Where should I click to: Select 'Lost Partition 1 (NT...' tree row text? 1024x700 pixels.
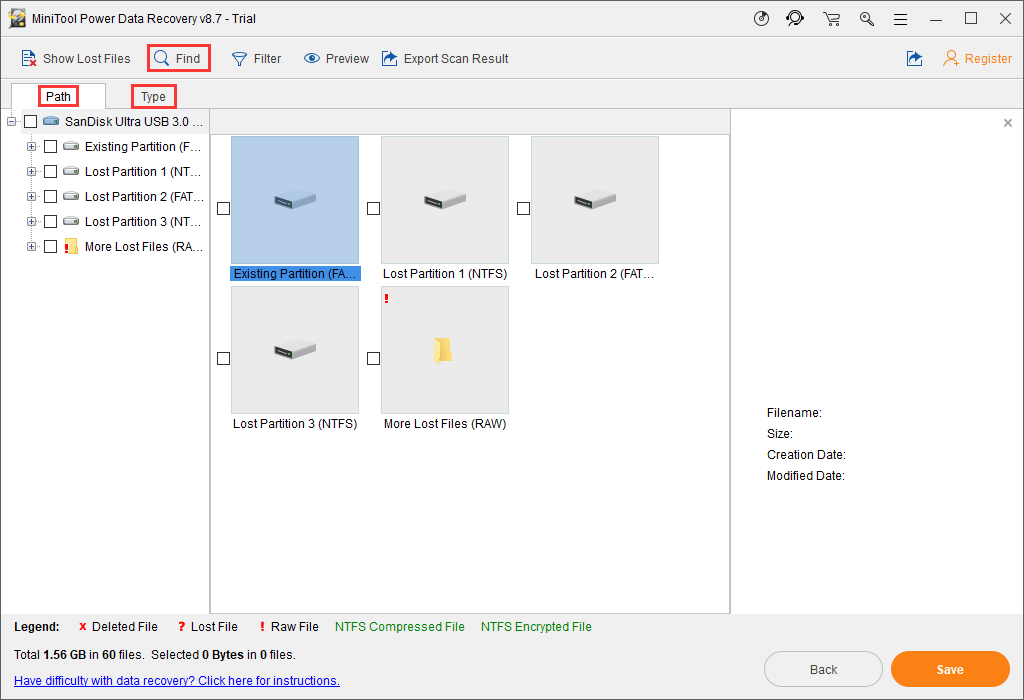click(143, 172)
